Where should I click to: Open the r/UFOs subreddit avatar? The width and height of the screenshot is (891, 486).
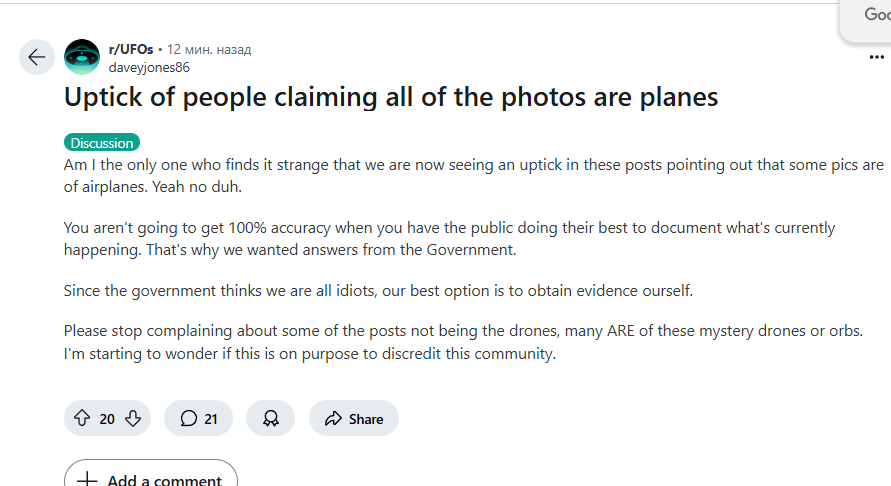(x=82, y=57)
